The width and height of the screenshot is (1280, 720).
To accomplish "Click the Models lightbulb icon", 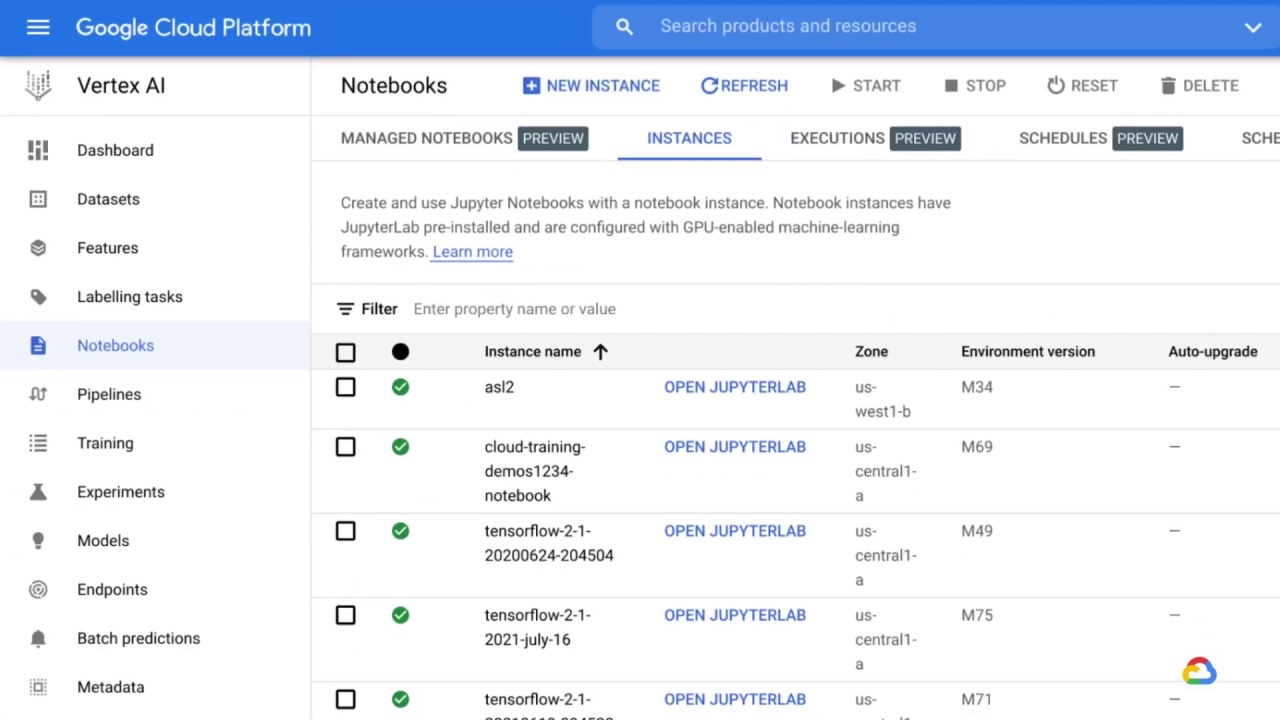I will [x=38, y=541].
